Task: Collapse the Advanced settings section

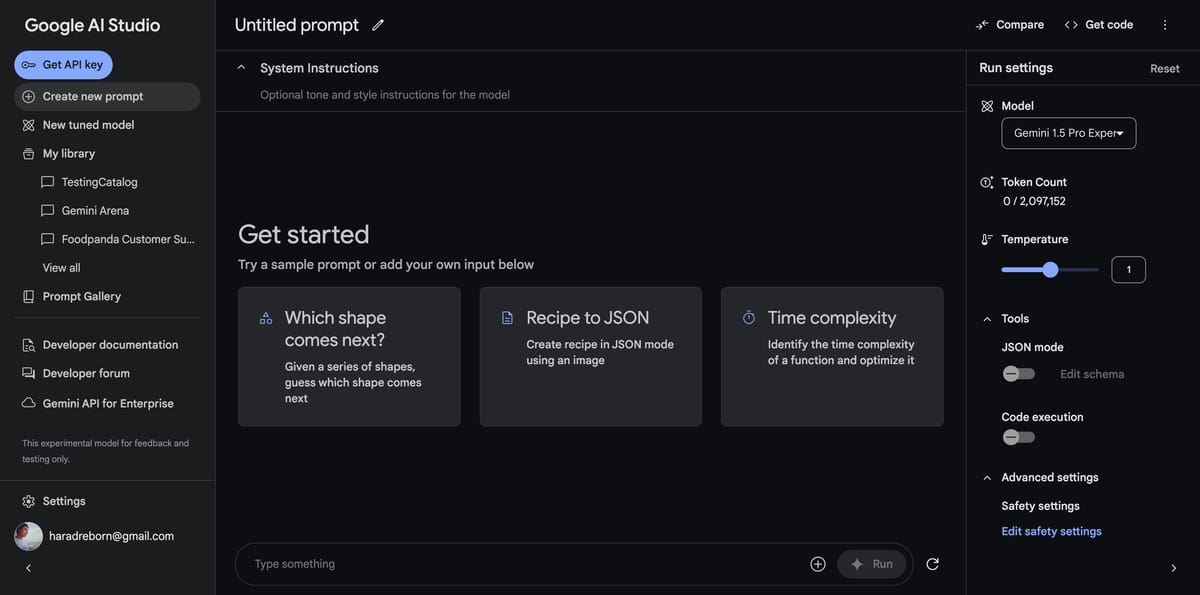Action: (987, 478)
